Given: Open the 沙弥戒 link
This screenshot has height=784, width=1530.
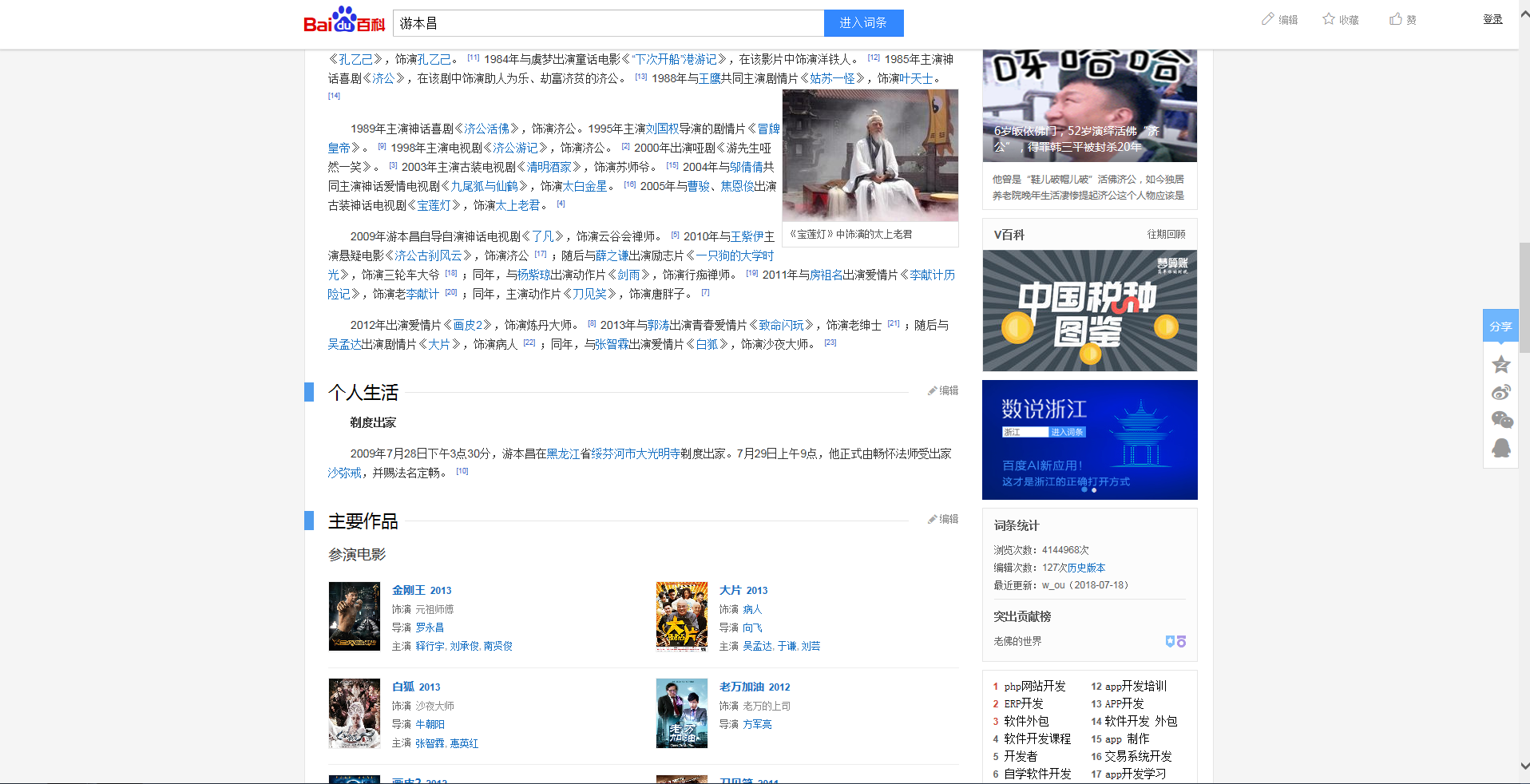Looking at the screenshot, I should [x=344, y=473].
